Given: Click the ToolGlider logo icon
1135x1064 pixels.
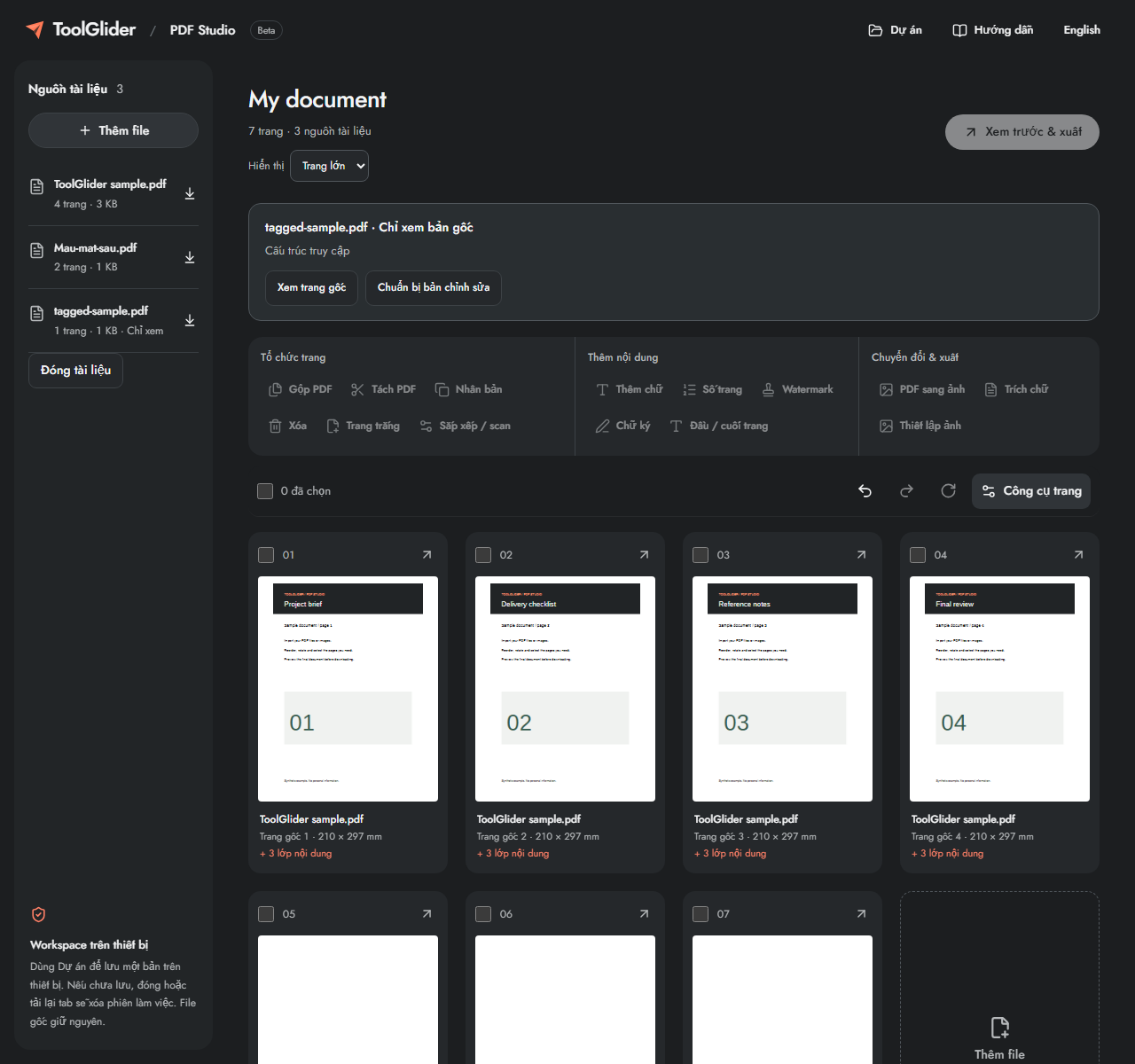Looking at the screenshot, I should click(35, 29).
